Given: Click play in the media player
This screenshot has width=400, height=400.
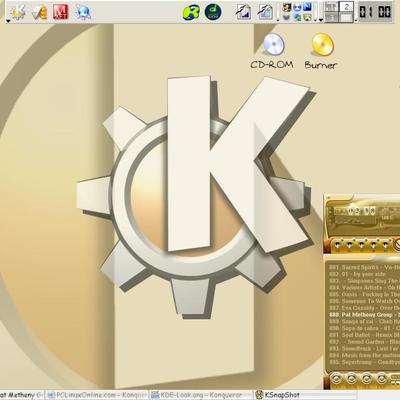Looking at the screenshot, I should [350, 245].
